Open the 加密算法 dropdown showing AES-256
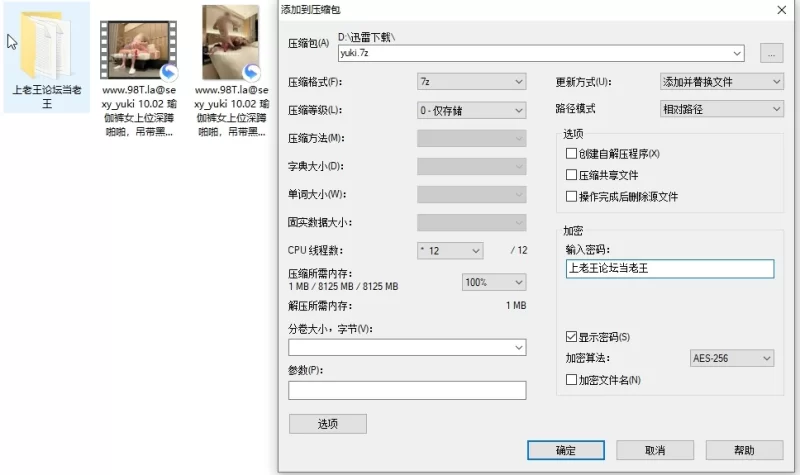This screenshot has height=475, width=800. coord(732,358)
